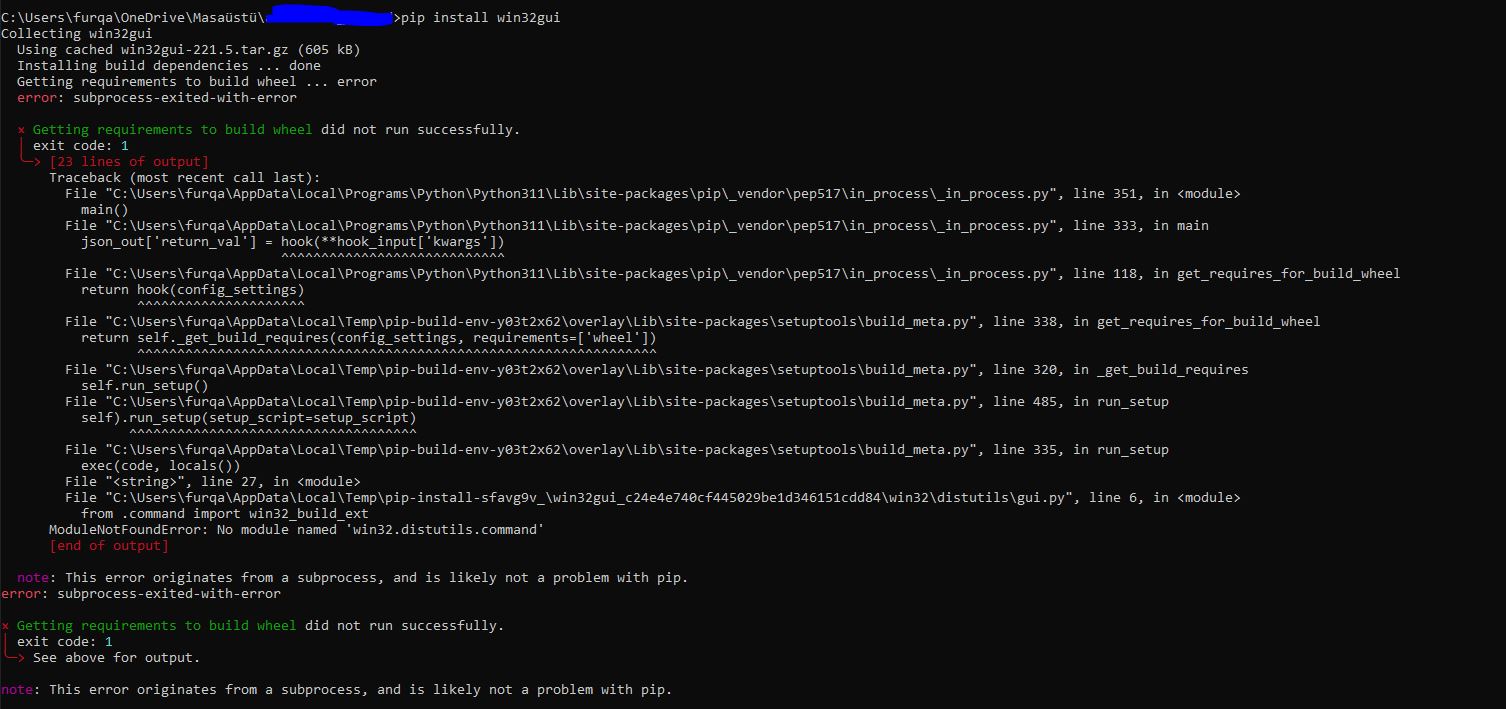Click the "Collecting win32gui" line
The width and height of the screenshot is (1506, 709).
77,34
